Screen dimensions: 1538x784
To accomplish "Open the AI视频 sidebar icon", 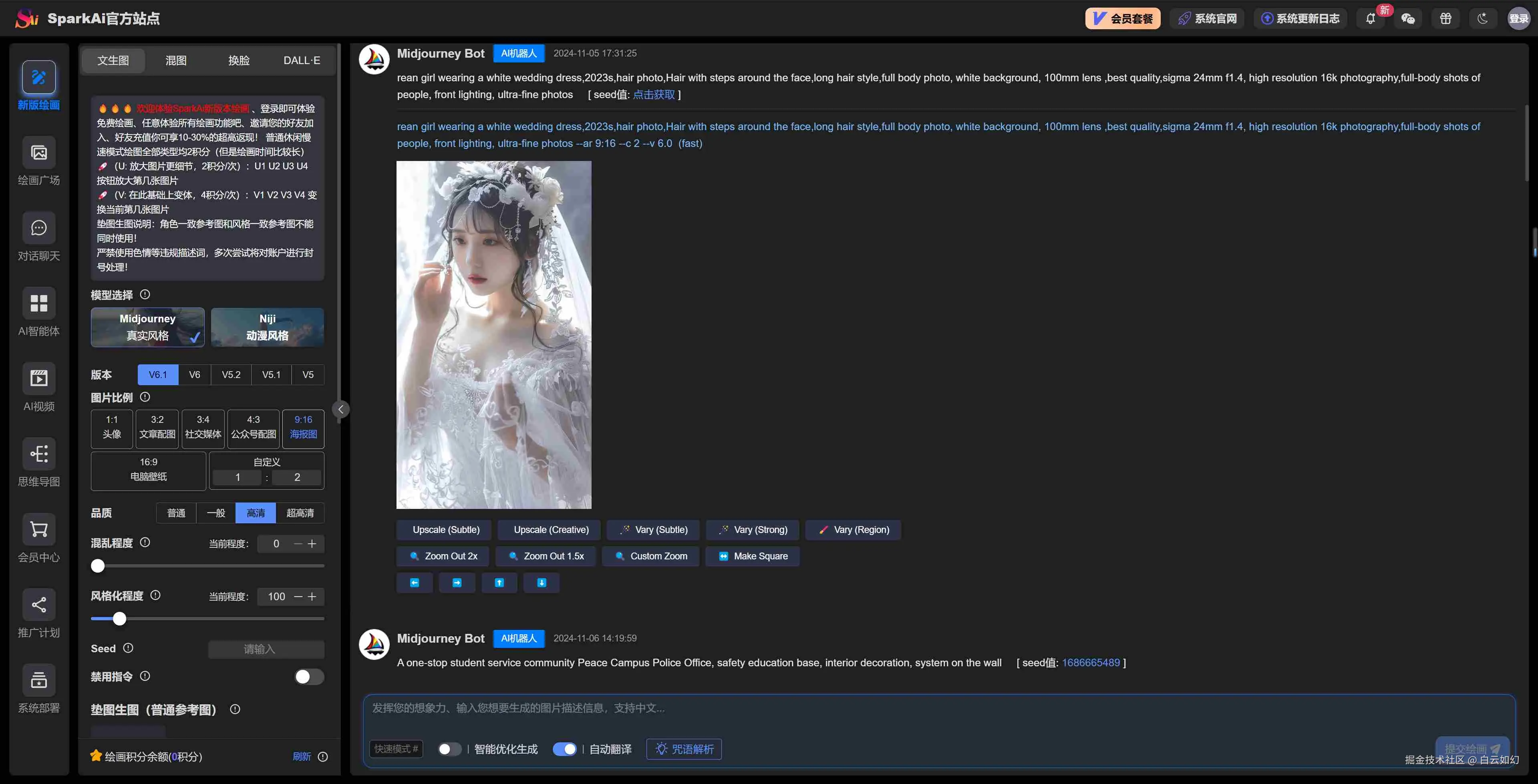I will coord(39,378).
